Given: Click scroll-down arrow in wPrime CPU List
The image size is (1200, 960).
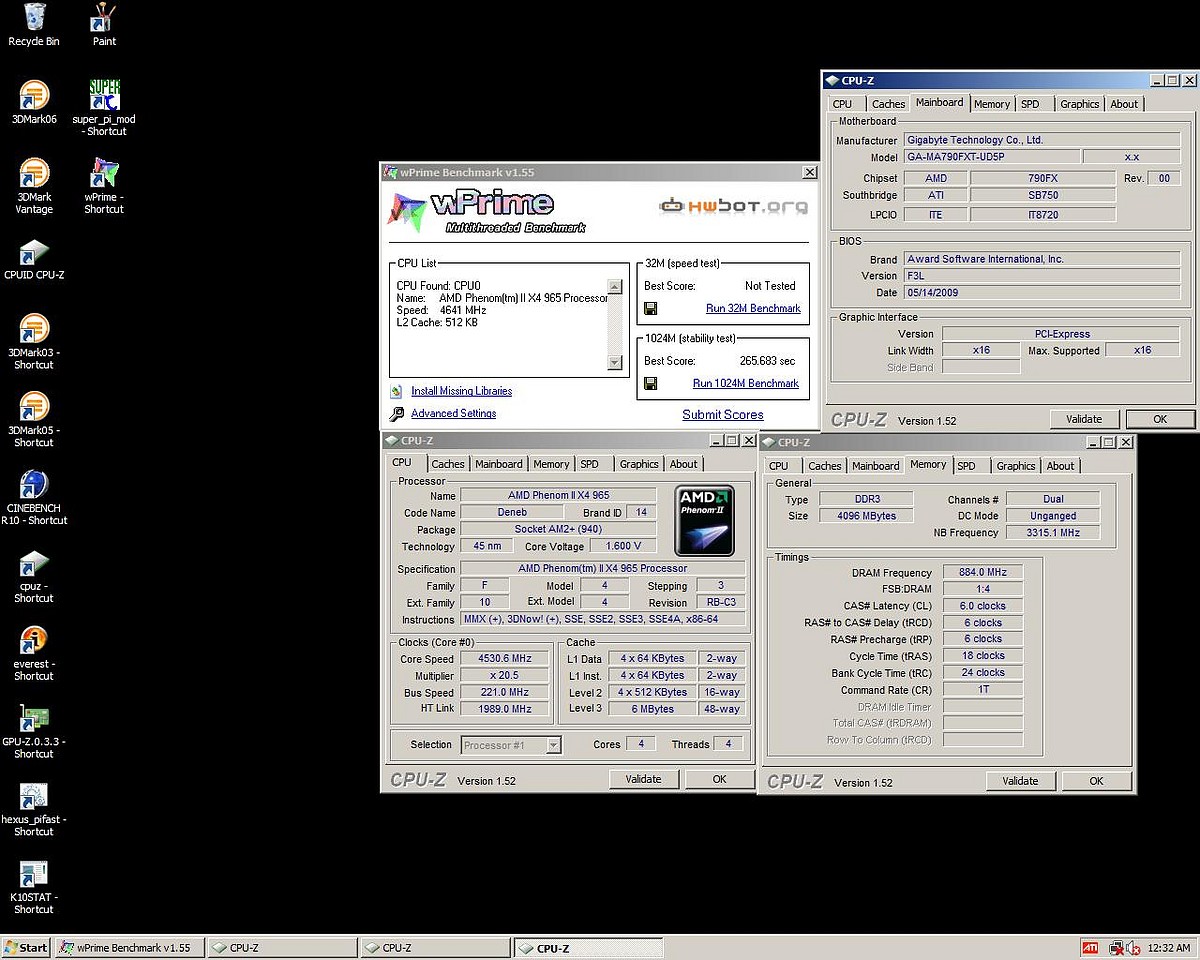Looking at the screenshot, I should [615, 363].
